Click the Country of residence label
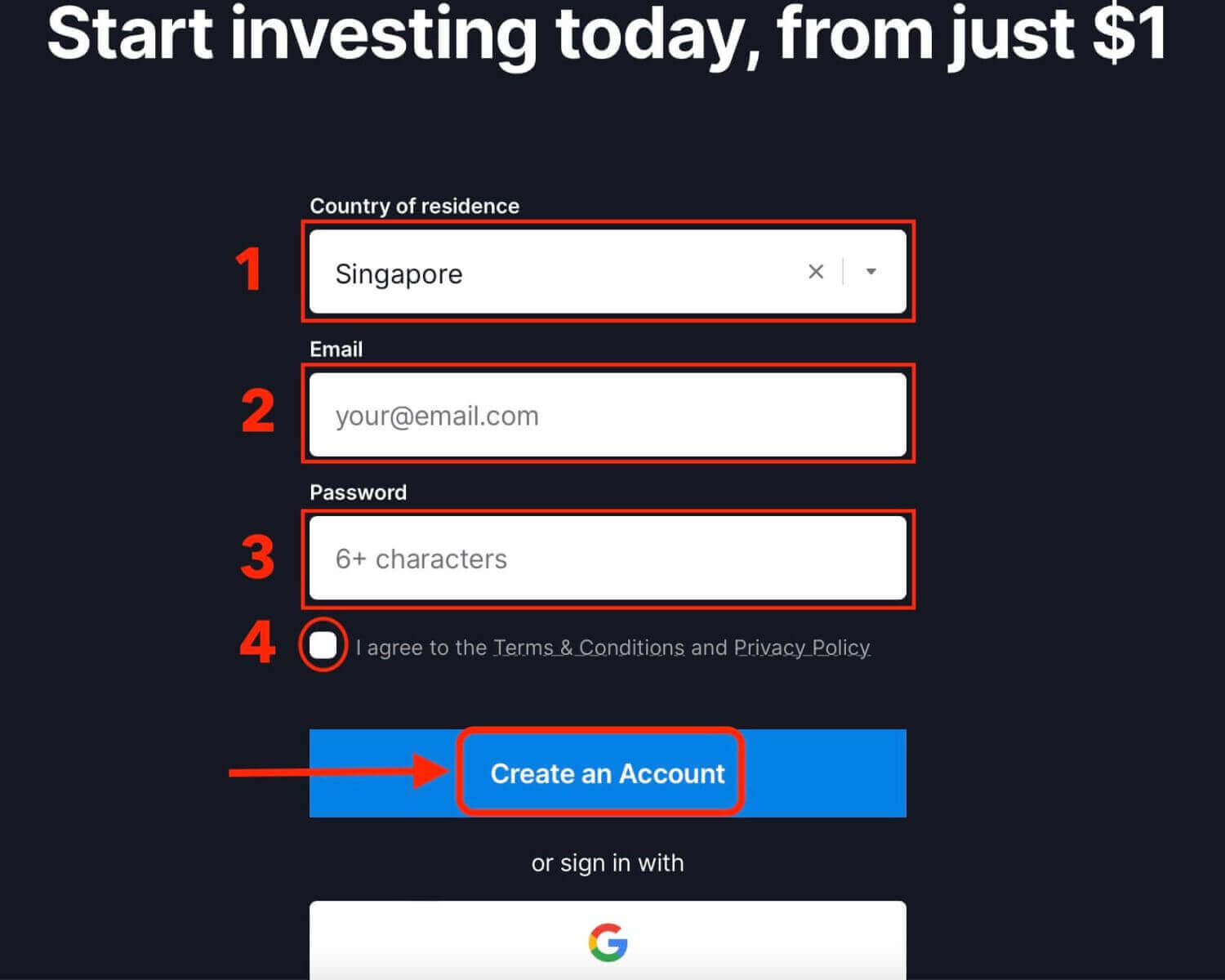Image resolution: width=1225 pixels, height=980 pixels. coord(414,206)
